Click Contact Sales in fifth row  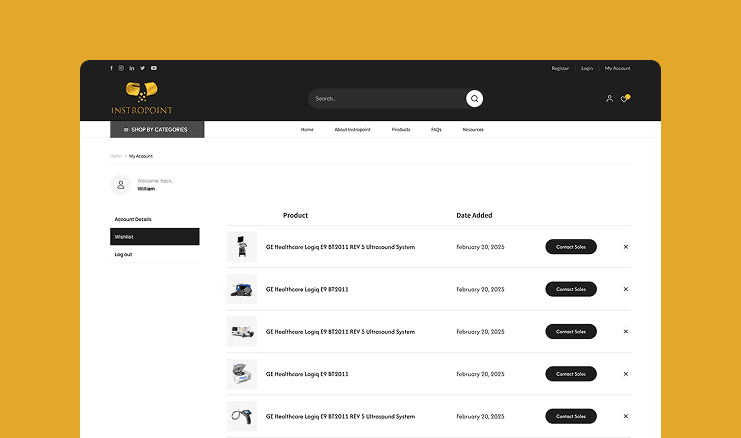(571, 416)
